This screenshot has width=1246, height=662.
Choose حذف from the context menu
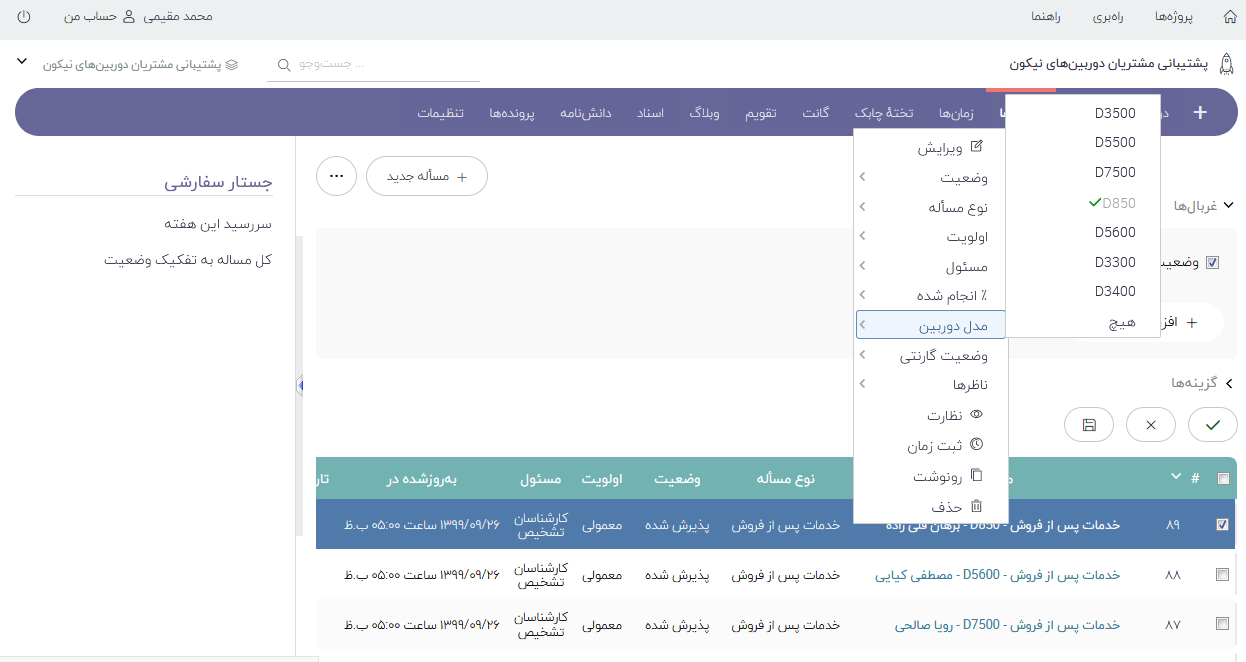pos(947,507)
